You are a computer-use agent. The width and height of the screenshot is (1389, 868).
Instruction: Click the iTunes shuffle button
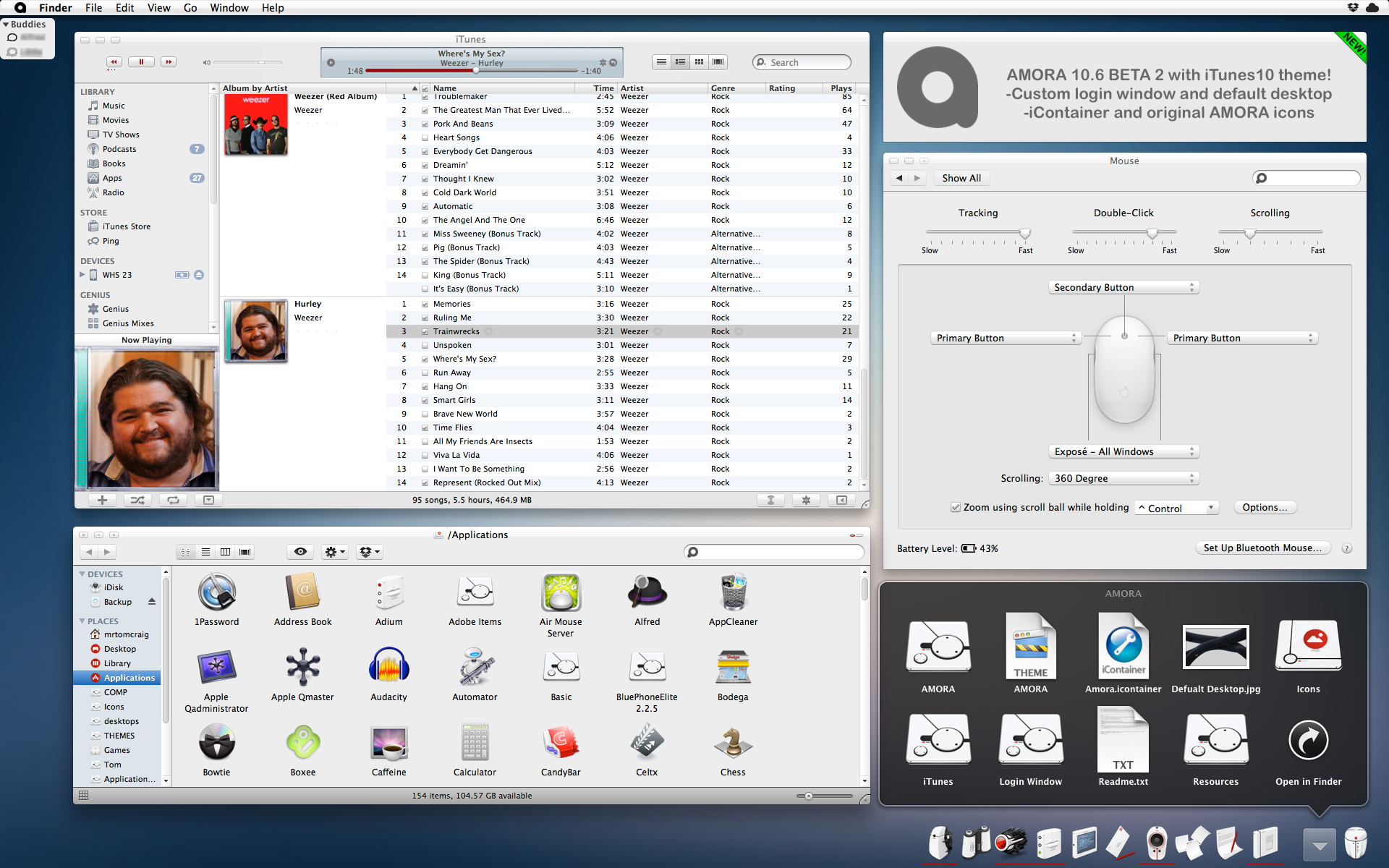tap(137, 500)
